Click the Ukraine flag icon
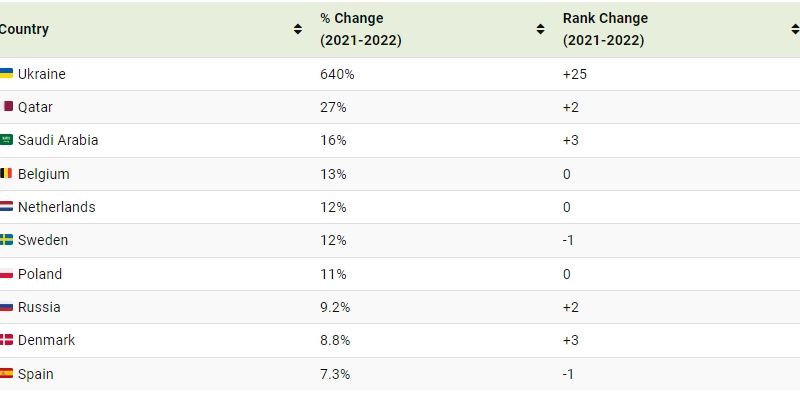The width and height of the screenshot is (800, 400). click(6, 74)
